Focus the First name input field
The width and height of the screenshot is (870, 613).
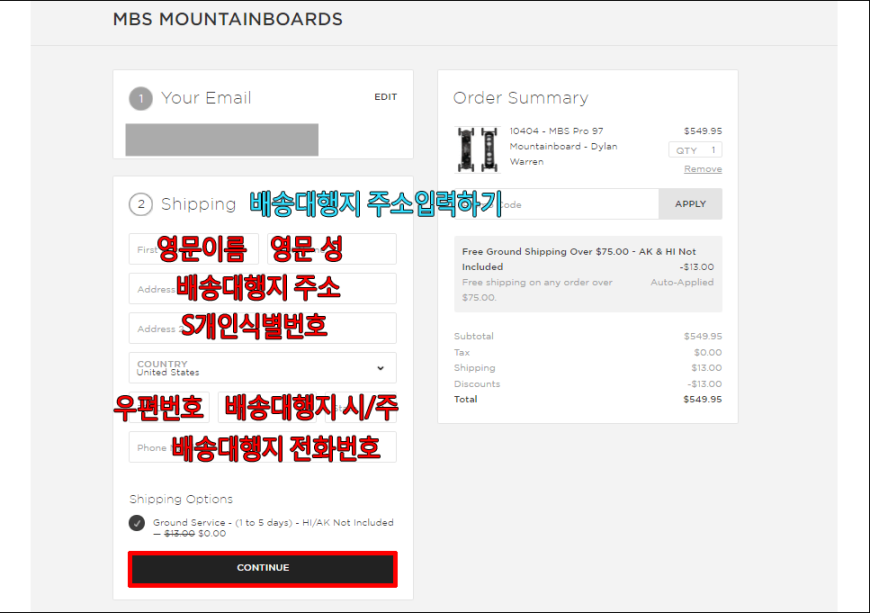coord(194,249)
